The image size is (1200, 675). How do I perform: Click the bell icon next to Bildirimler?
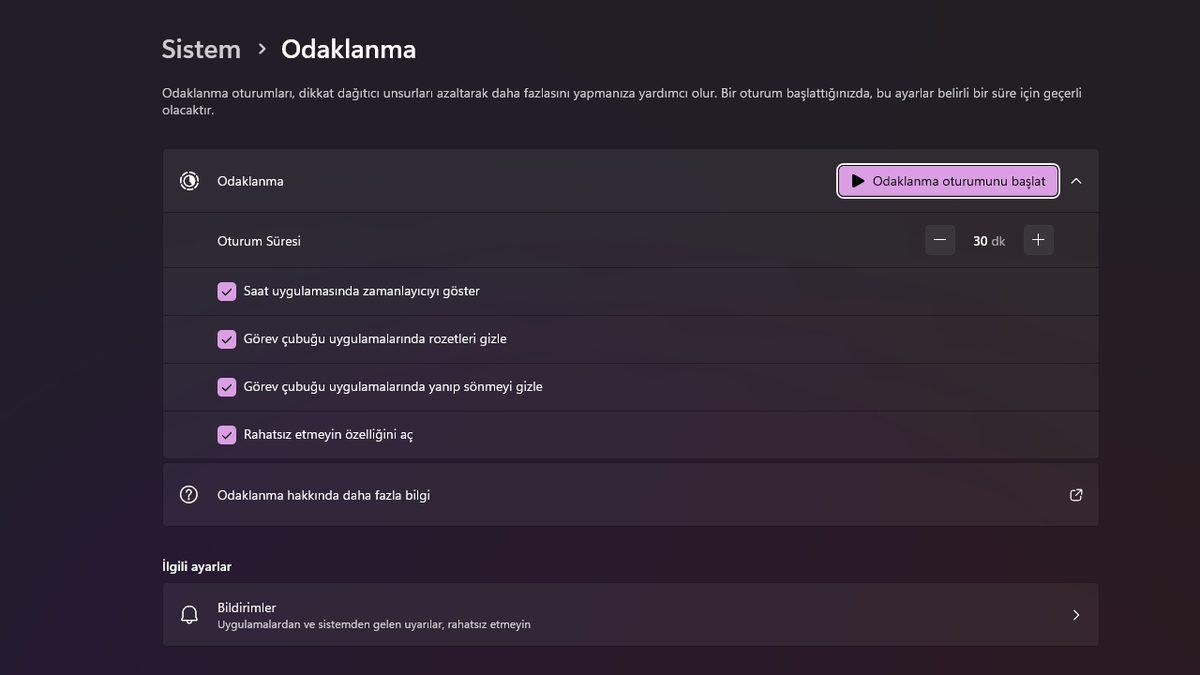click(x=189, y=614)
